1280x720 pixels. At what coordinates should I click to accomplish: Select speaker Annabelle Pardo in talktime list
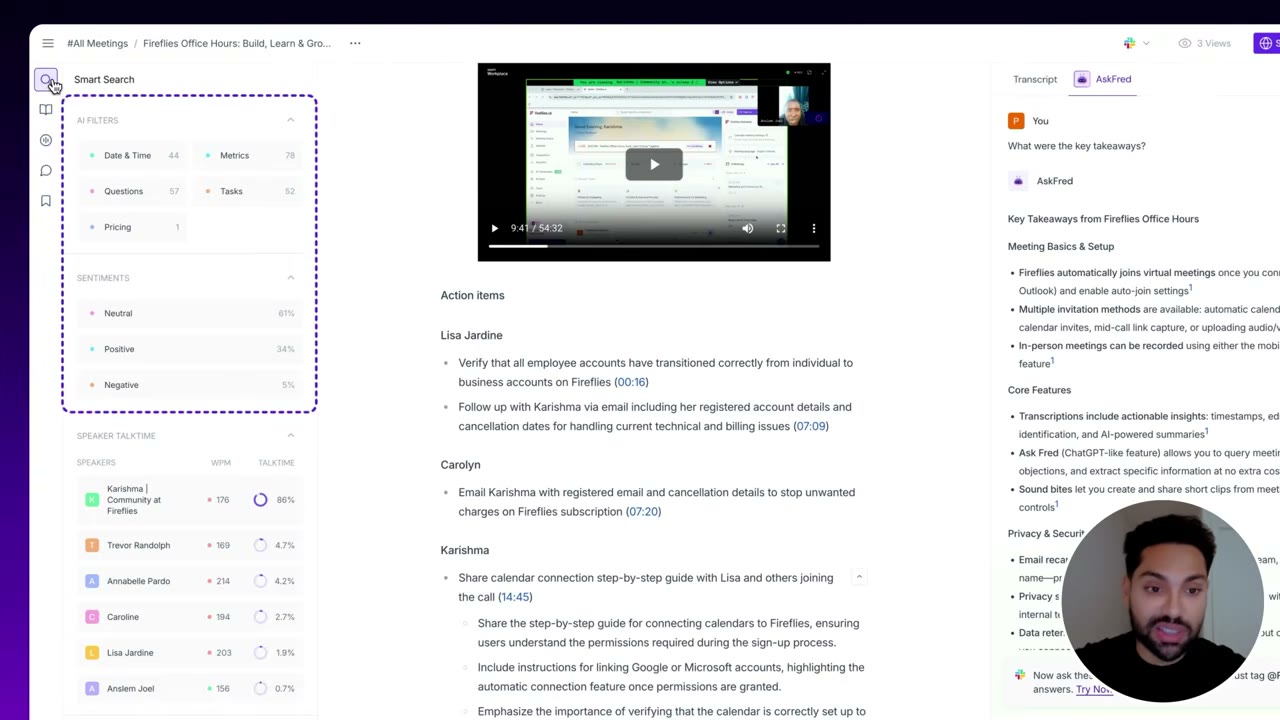[x=189, y=581]
